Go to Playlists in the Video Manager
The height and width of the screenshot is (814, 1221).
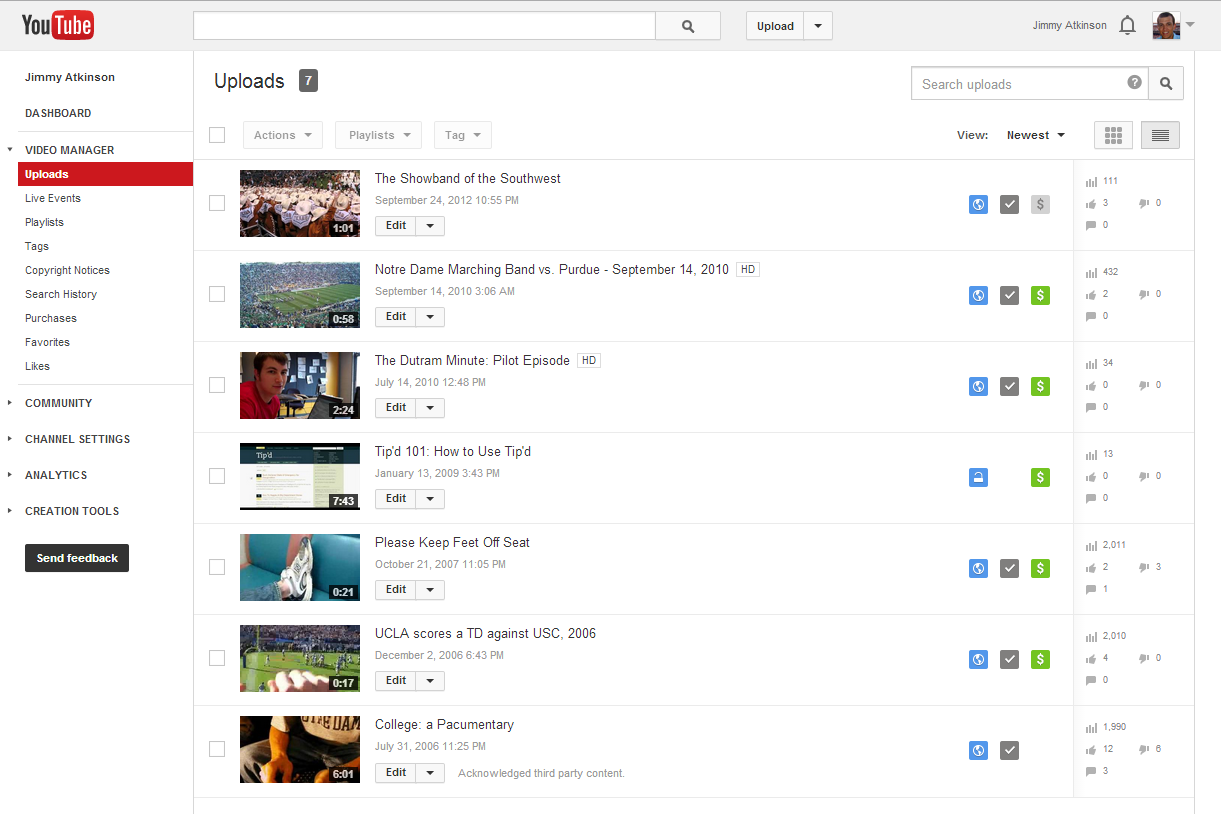tap(44, 222)
